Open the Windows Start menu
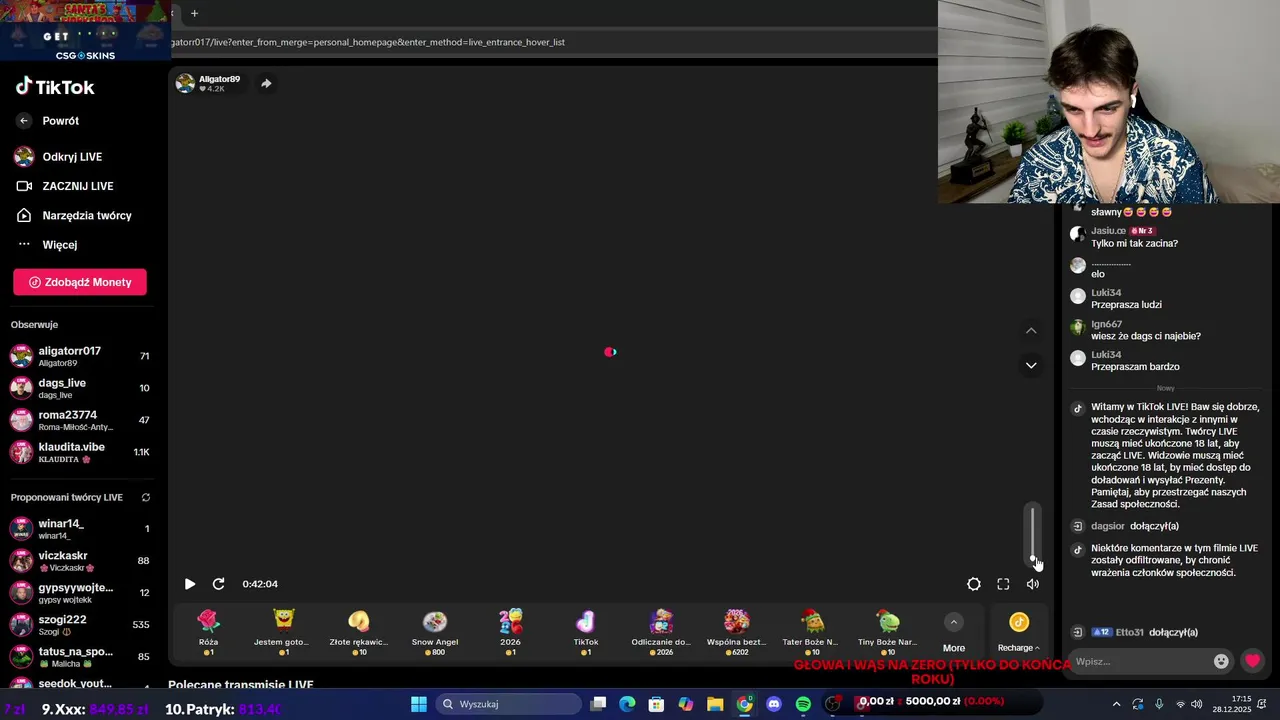The width and height of the screenshot is (1280, 720). pos(419,704)
